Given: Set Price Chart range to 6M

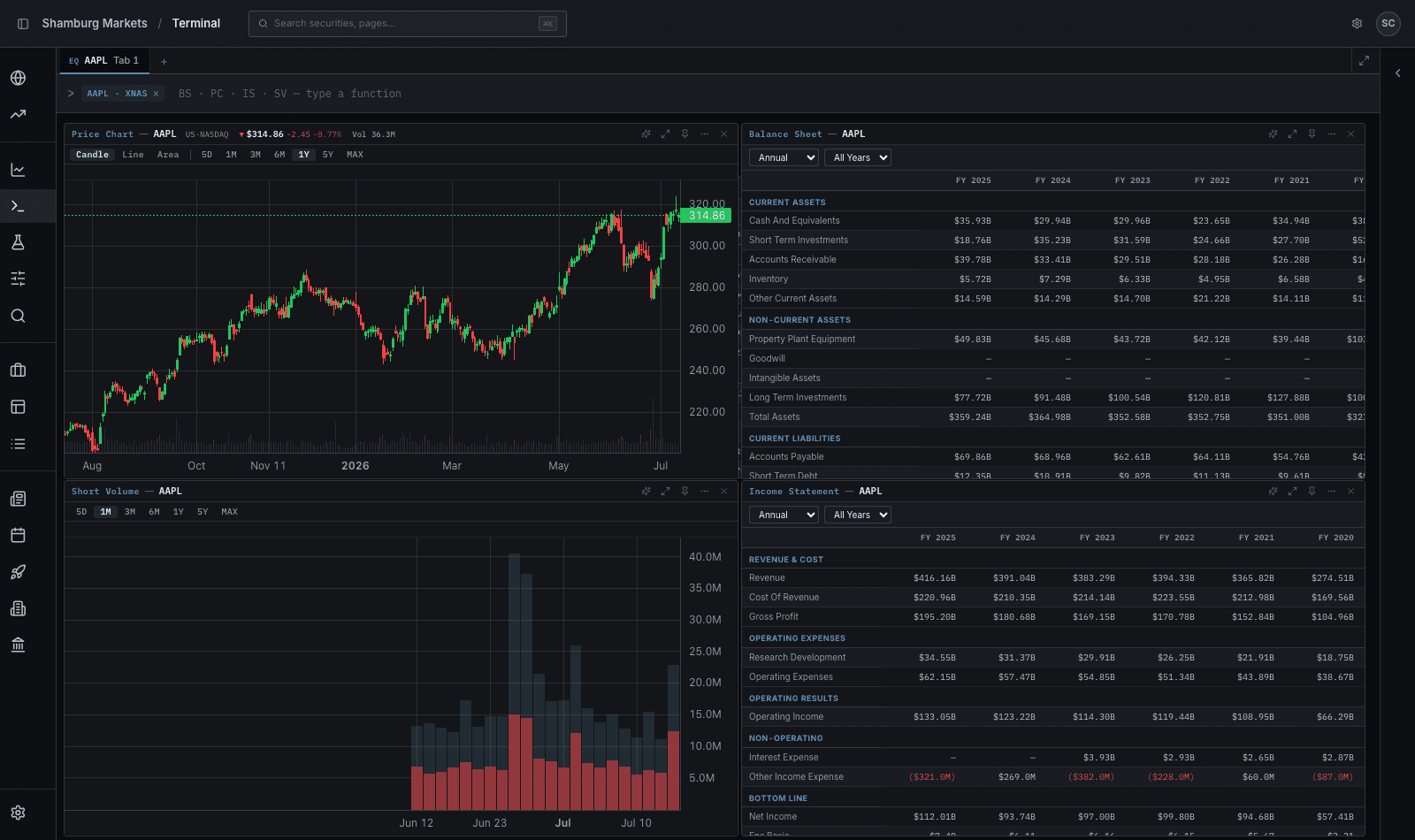Looking at the screenshot, I should [x=279, y=155].
